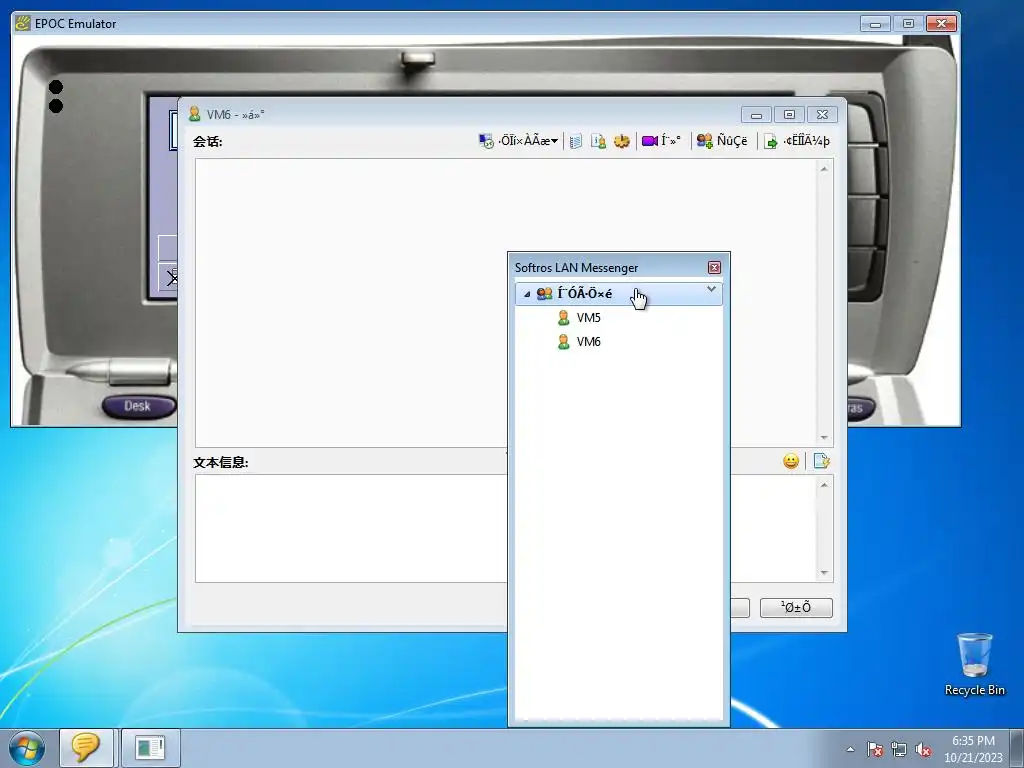
Task: Click the message history notepad icon
Action: [x=575, y=141]
